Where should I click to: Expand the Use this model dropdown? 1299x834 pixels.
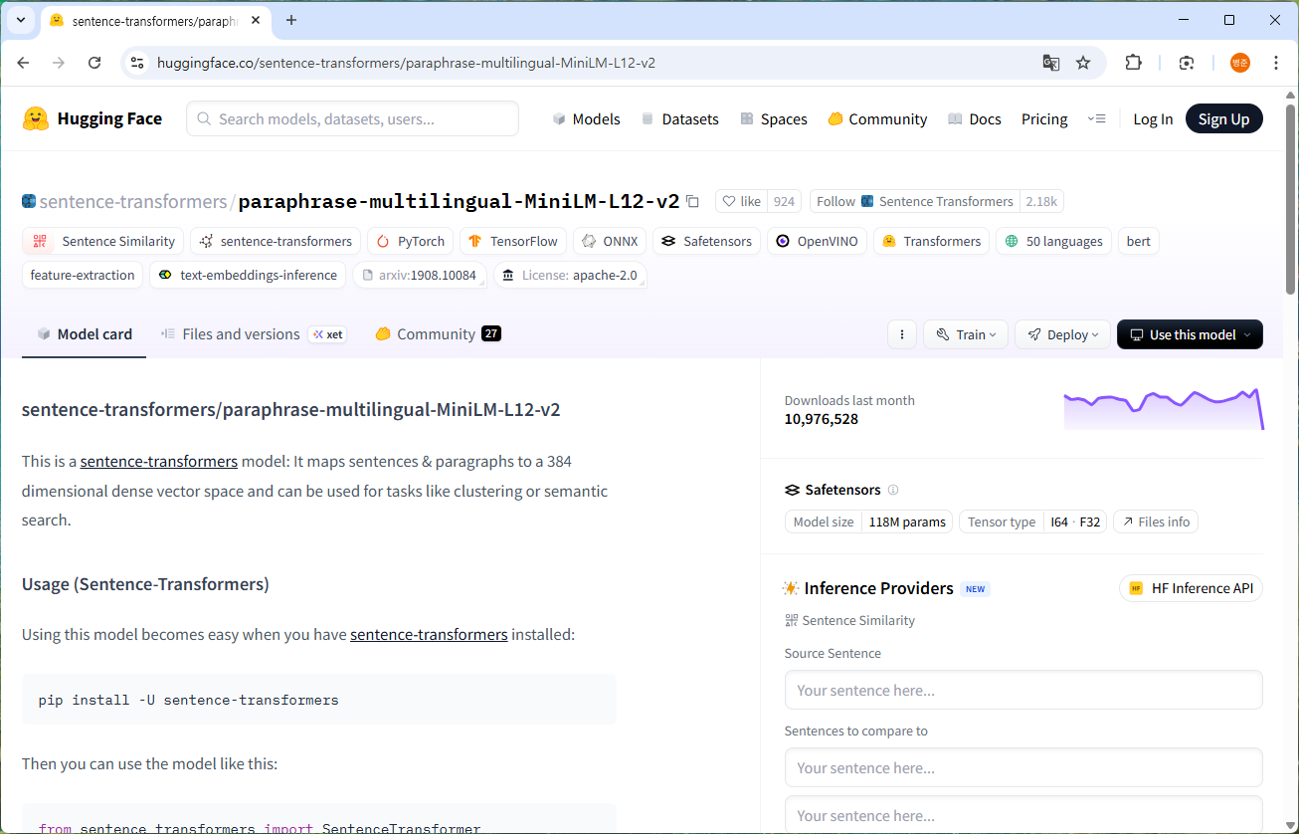[1190, 335]
